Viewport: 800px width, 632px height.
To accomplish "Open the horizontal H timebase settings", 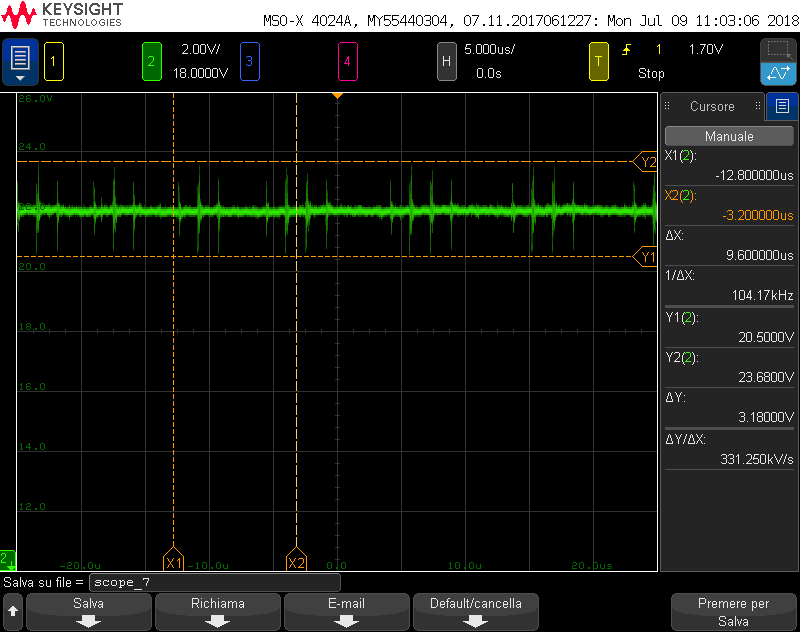I will click(x=446, y=62).
